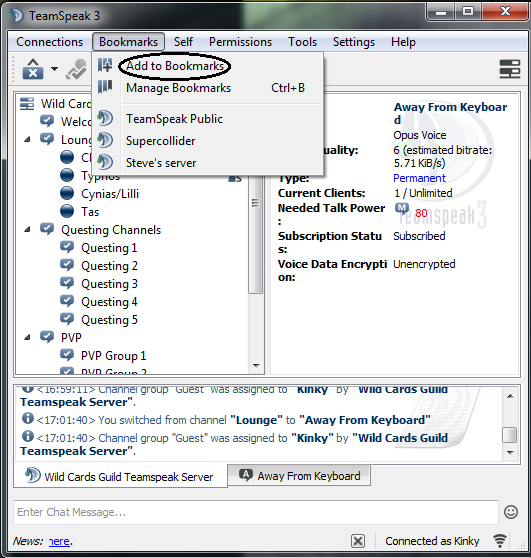This screenshot has height=558, width=531.
Task: Click the Questing 2 channel icon
Action: 67,265
